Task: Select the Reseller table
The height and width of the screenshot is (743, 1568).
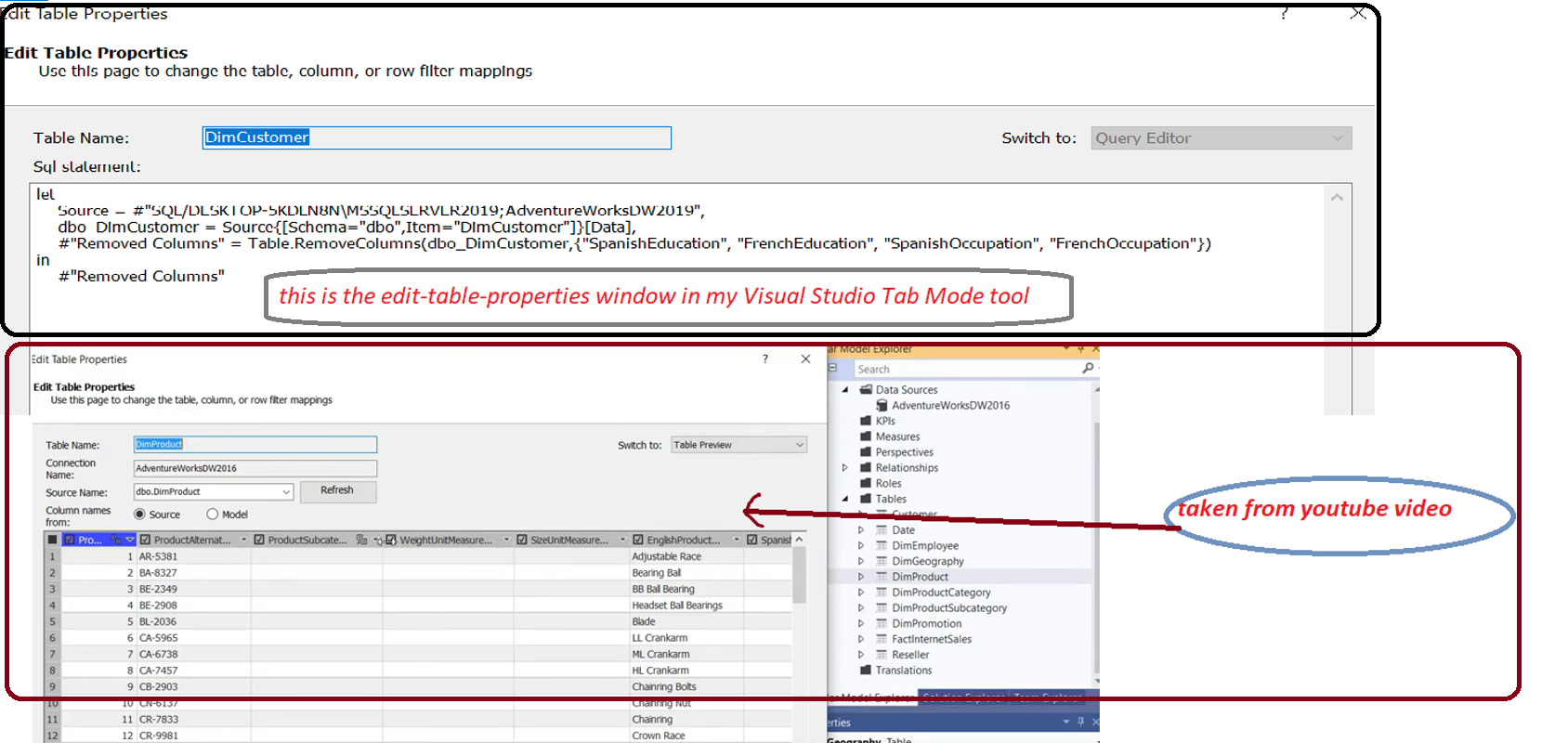Action: click(910, 655)
